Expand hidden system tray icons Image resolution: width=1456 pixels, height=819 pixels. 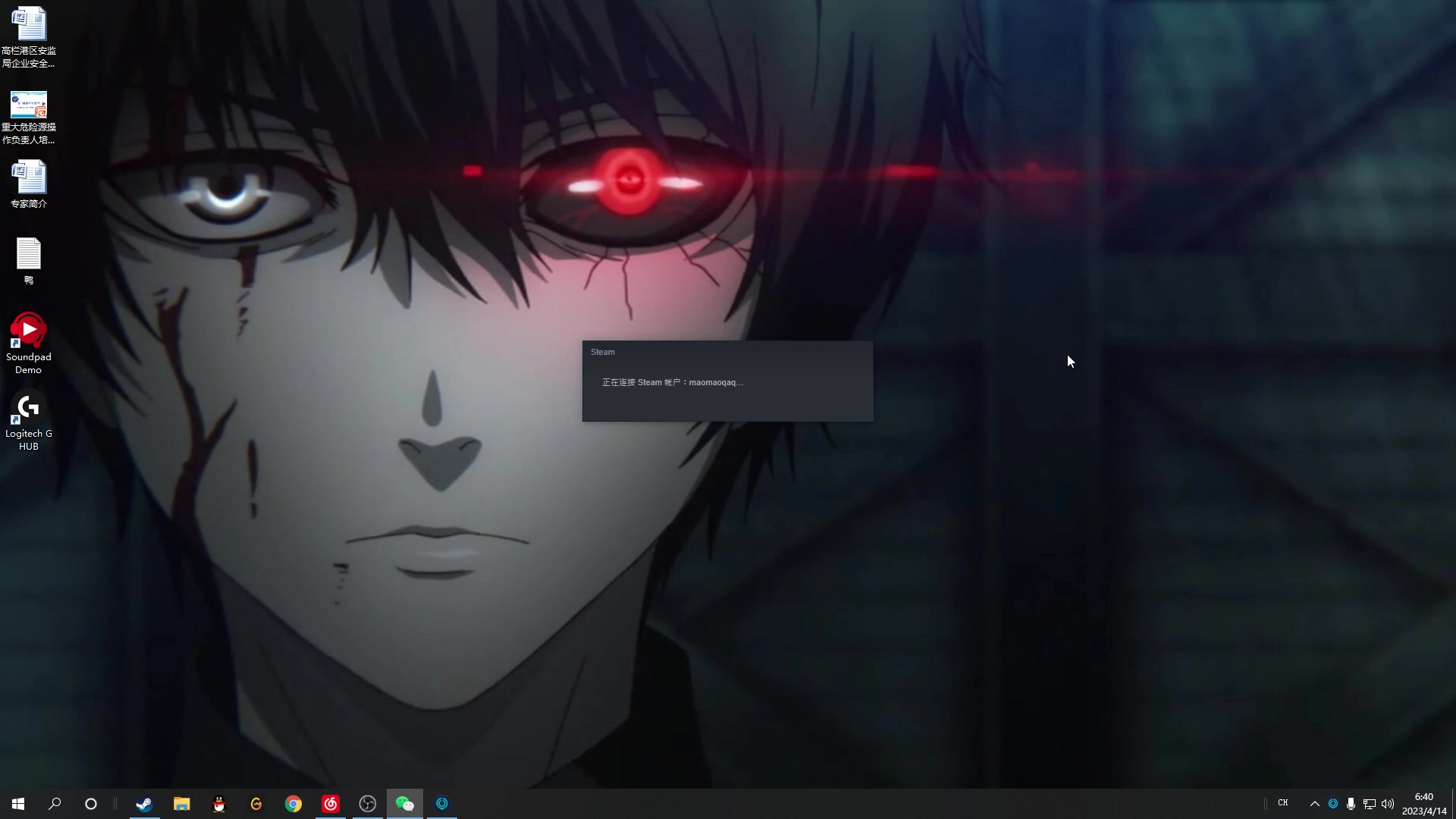pyautogui.click(x=1315, y=804)
